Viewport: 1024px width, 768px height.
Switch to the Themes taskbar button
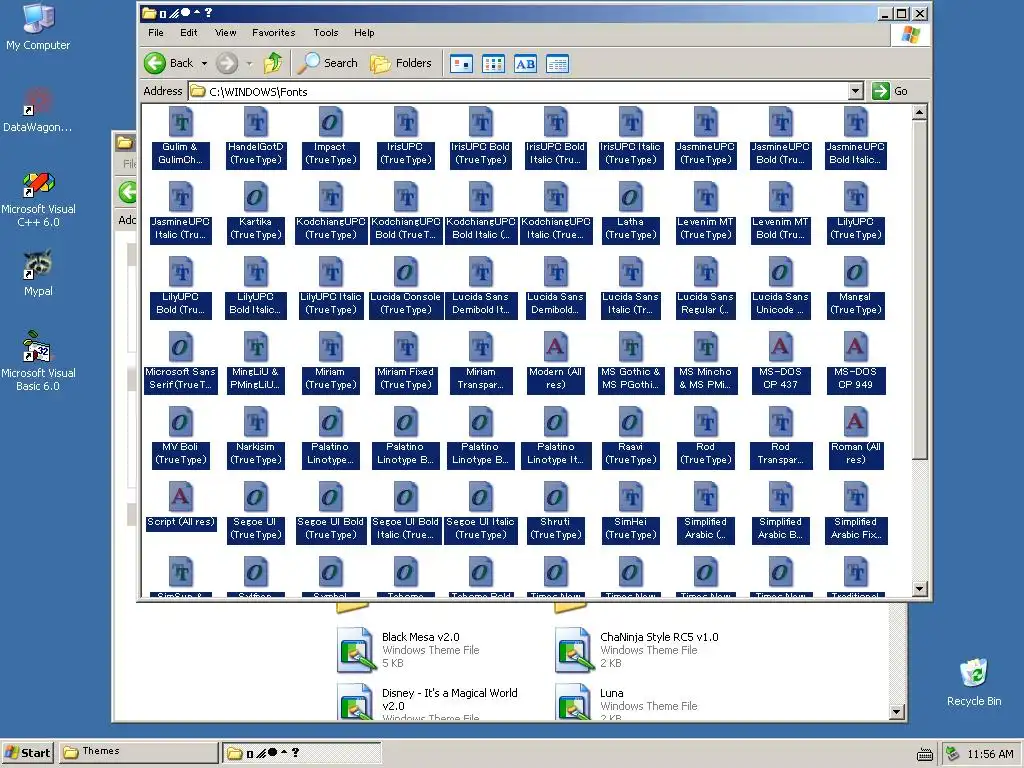tap(138, 753)
